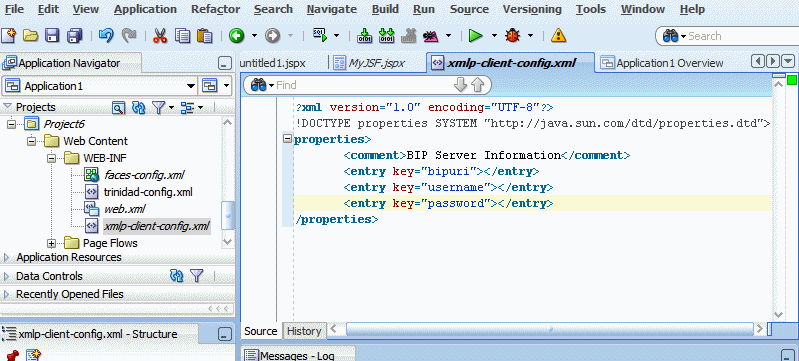Select faces-config.xml in the project tree

click(x=144, y=175)
